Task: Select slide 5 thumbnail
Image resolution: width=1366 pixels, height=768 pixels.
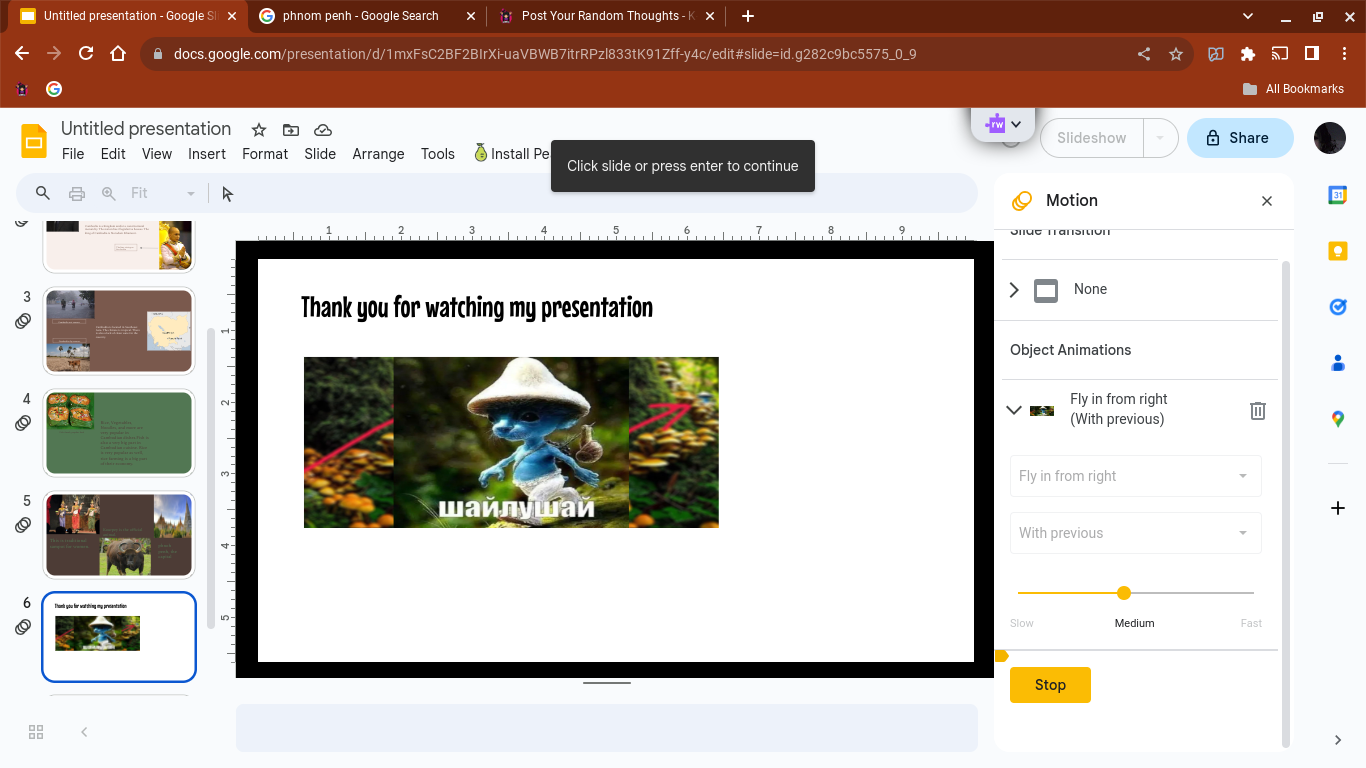Action: click(x=118, y=535)
